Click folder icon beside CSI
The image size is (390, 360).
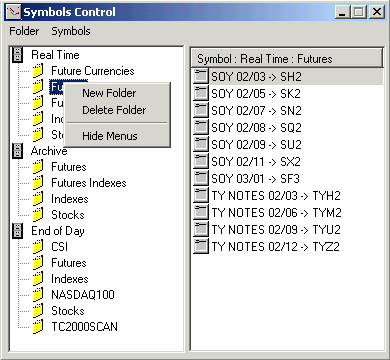coord(38,247)
